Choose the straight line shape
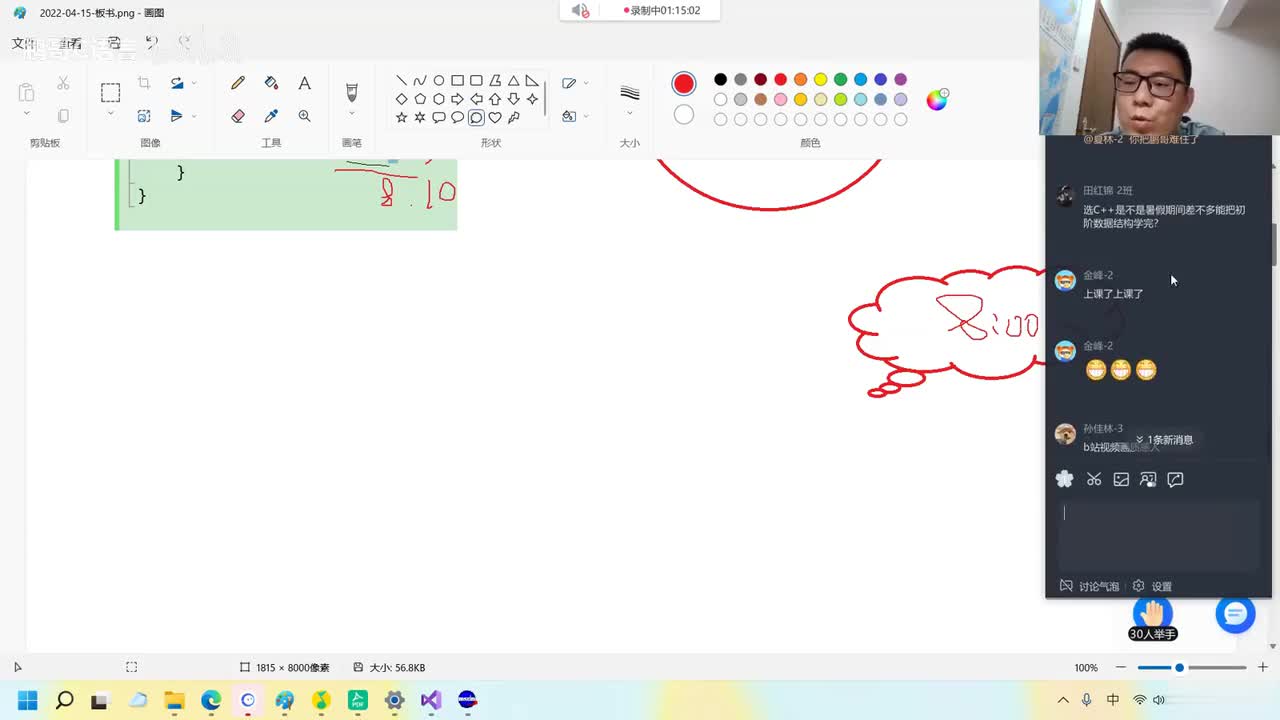1280x720 pixels. coord(401,81)
